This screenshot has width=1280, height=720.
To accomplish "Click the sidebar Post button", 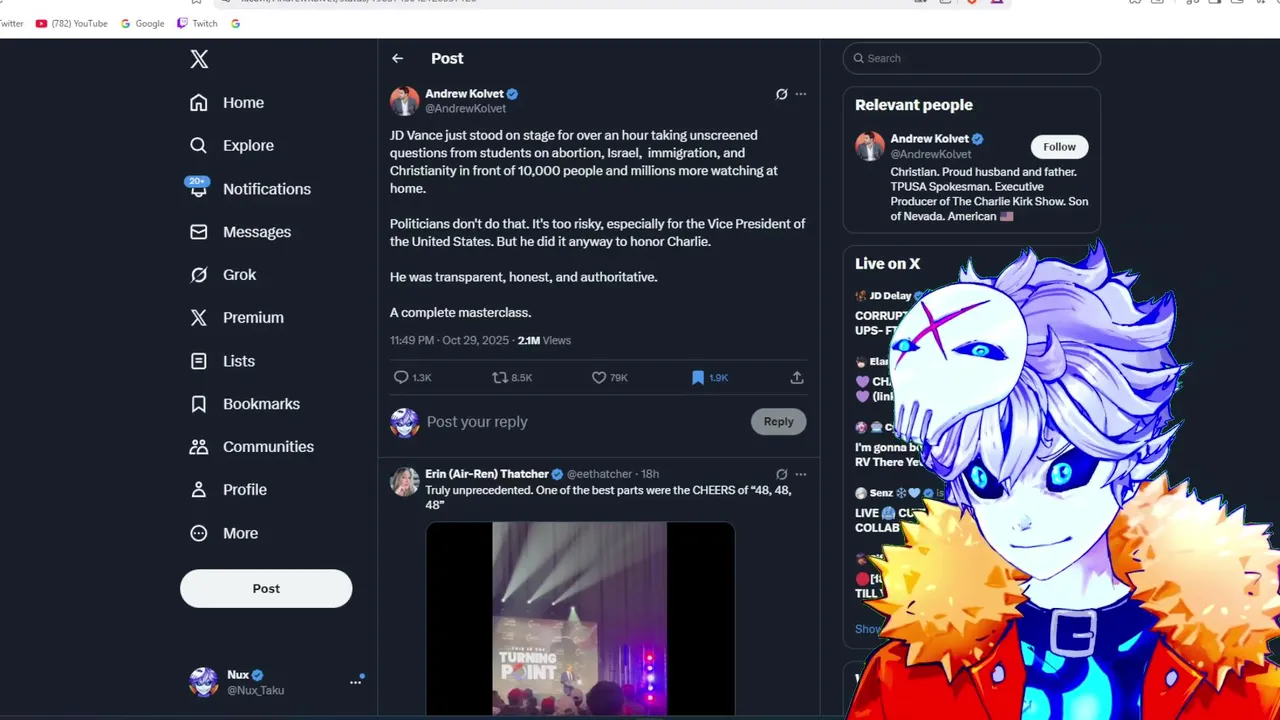I will pos(266,588).
